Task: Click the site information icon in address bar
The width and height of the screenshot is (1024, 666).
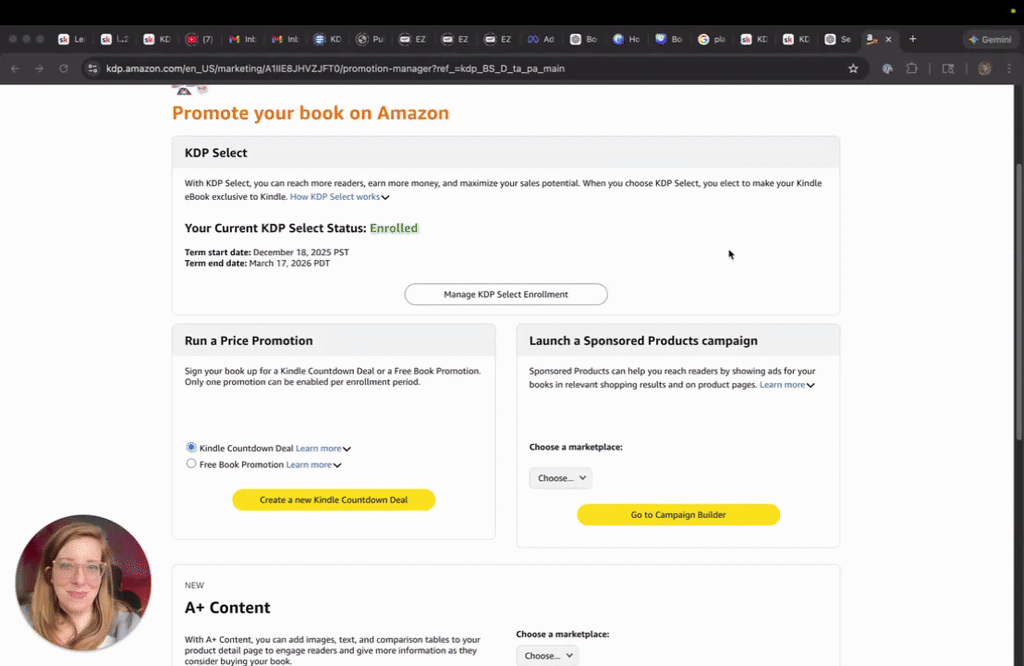Action: (x=92, y=69)
